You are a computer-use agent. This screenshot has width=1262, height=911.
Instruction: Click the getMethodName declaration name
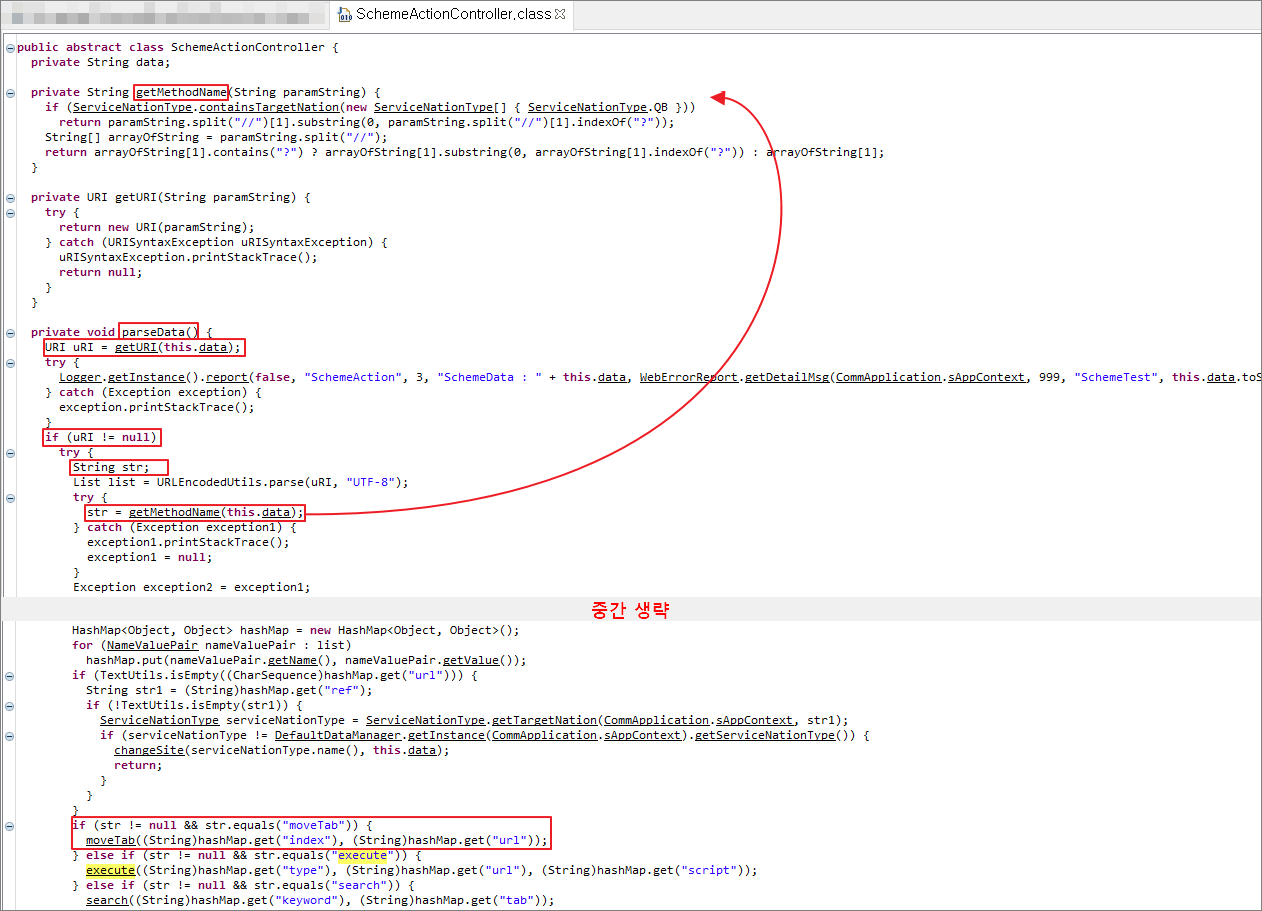(x=181, y=92)
